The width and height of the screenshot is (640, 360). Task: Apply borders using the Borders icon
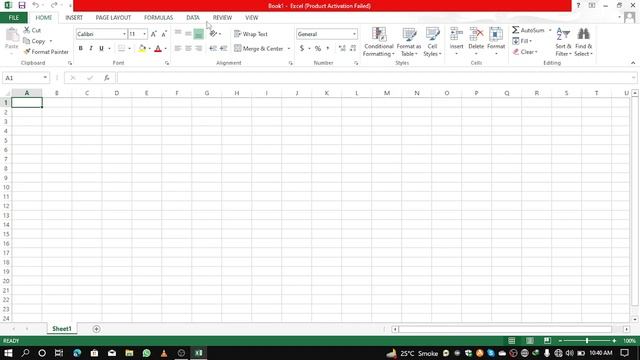pos(122,48)
